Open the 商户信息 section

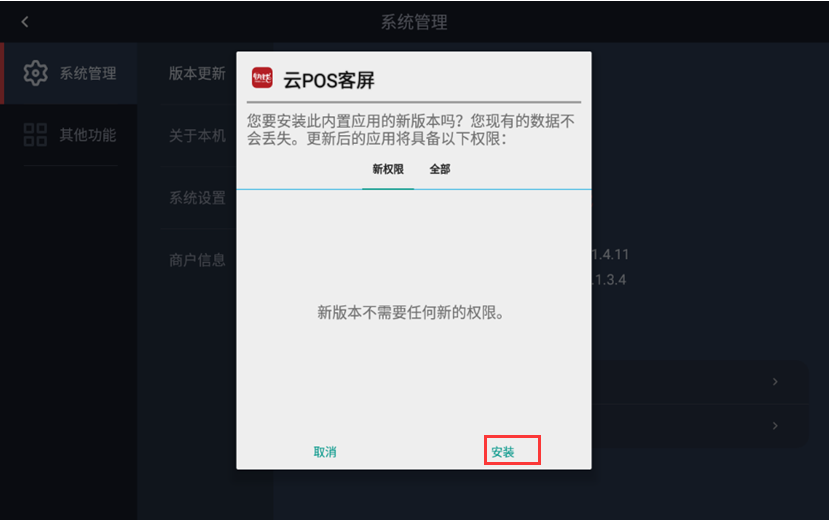pyautogui.click(x=197, y=260)
